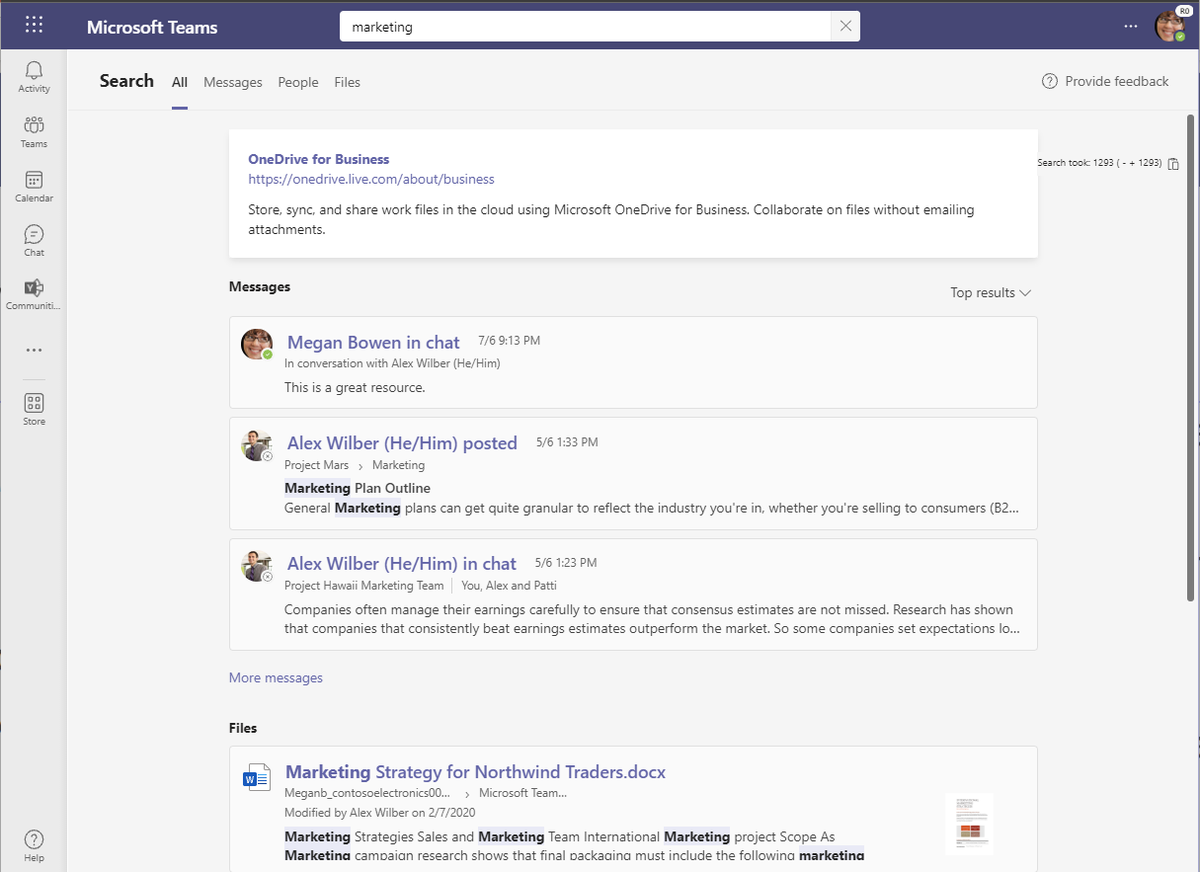1200x872 pixels.
Task: Click the Microsoft Teams title
Action: (152, 27)
